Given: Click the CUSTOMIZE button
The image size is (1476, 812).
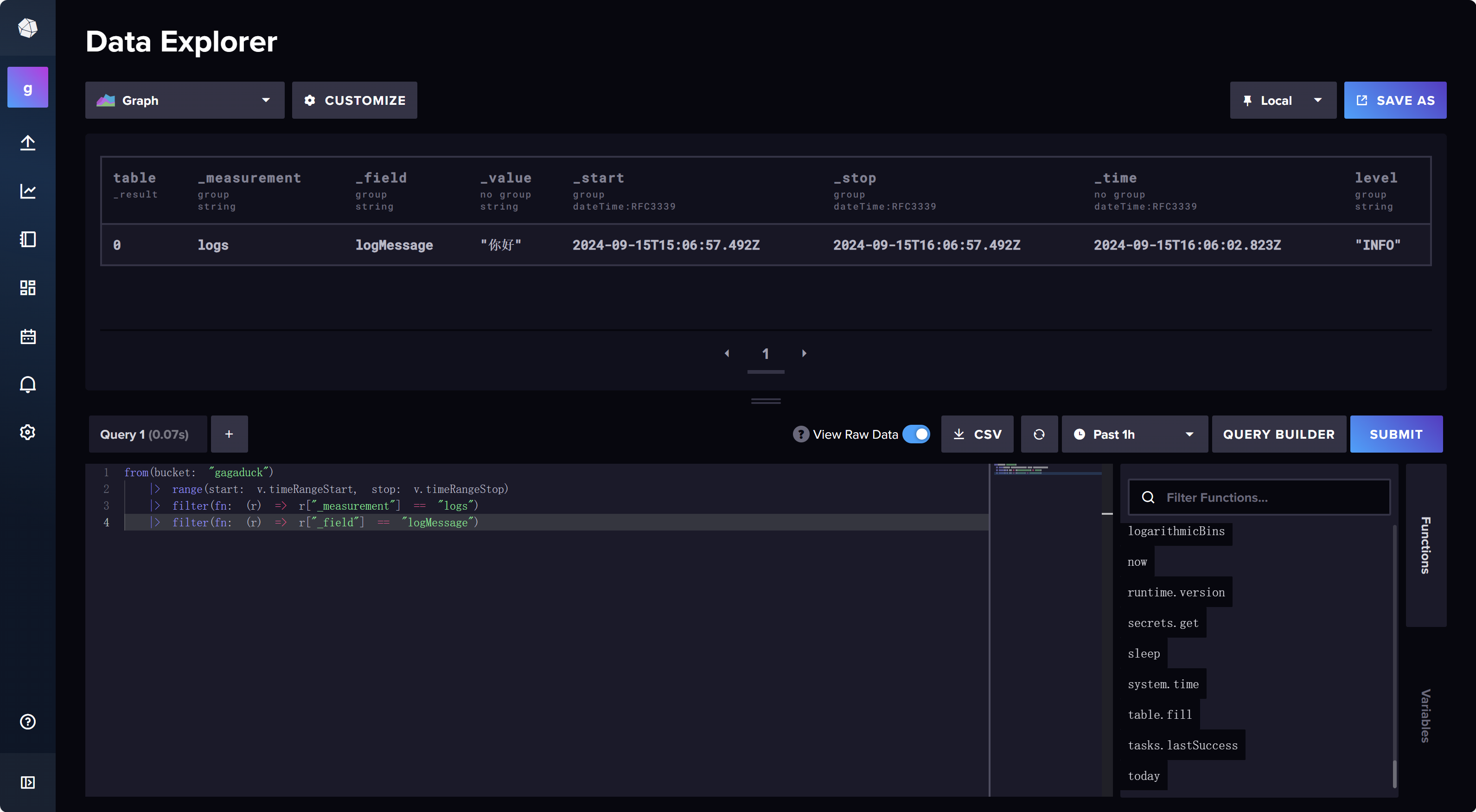Looking at the screenshot, I should [x=354, y=100].
